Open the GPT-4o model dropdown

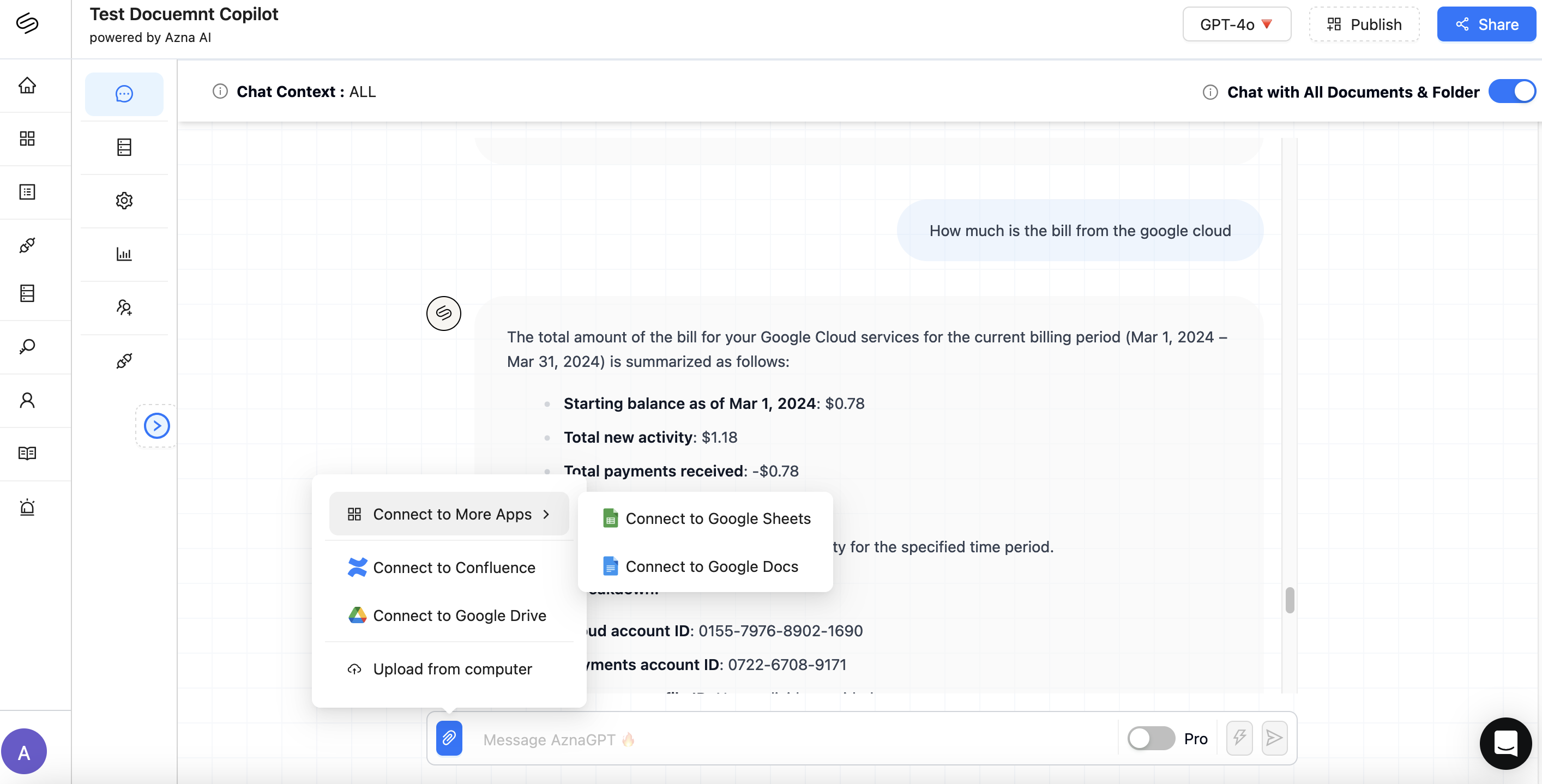(1236, 25)
